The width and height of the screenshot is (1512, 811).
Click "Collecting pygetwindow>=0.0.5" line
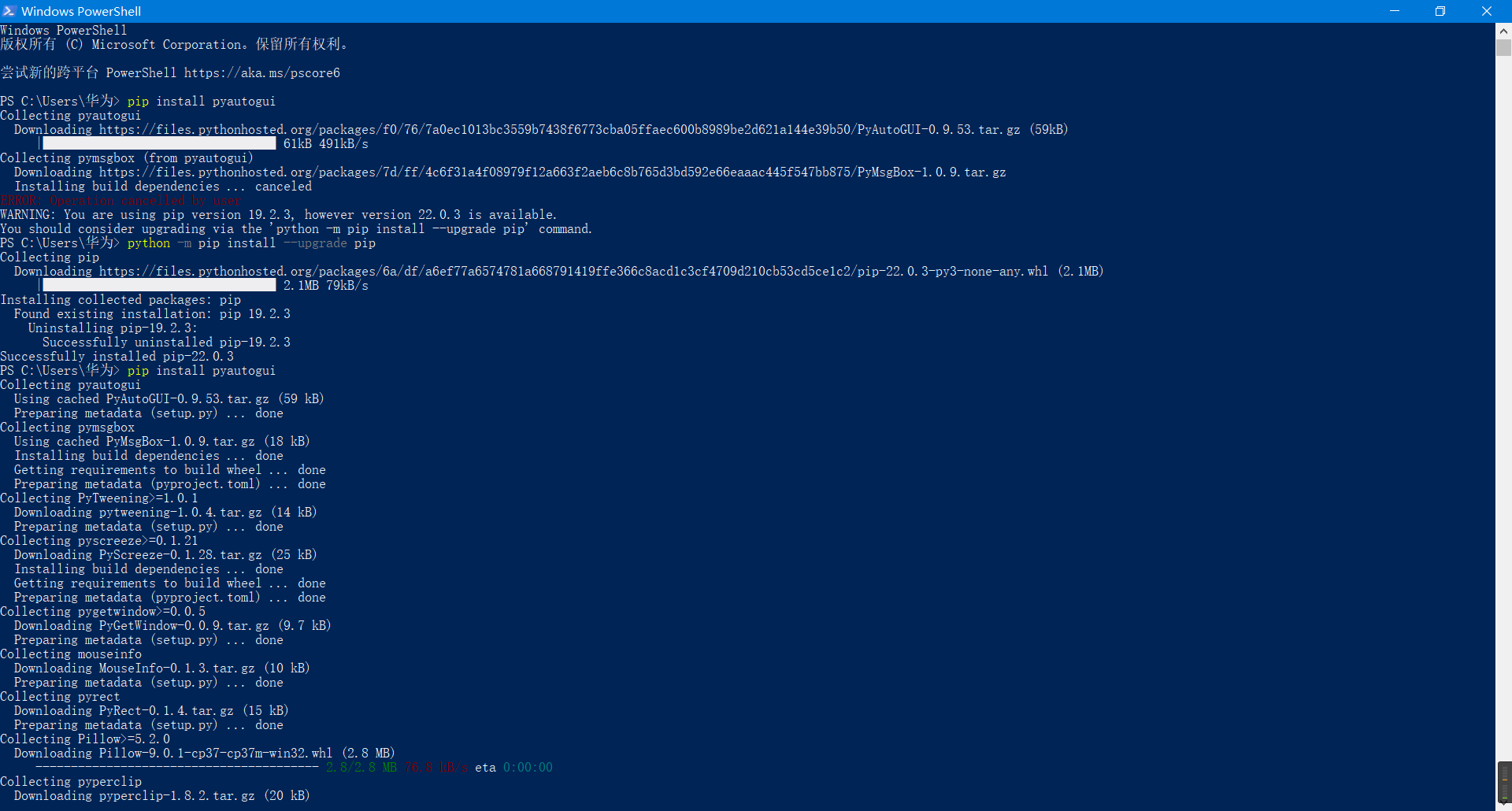click(x=102, y=612)
